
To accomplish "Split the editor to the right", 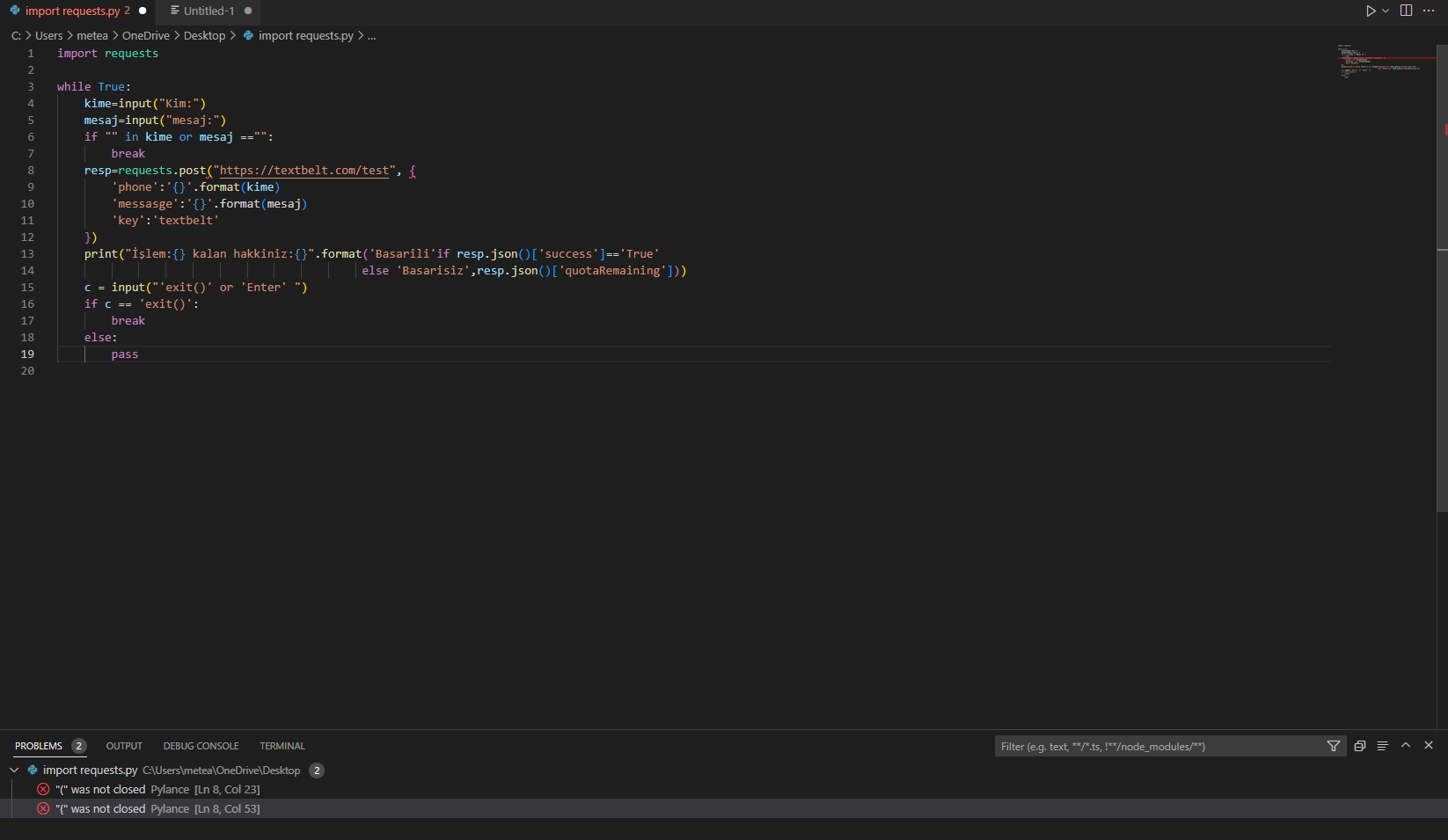I will point(1406,11).
